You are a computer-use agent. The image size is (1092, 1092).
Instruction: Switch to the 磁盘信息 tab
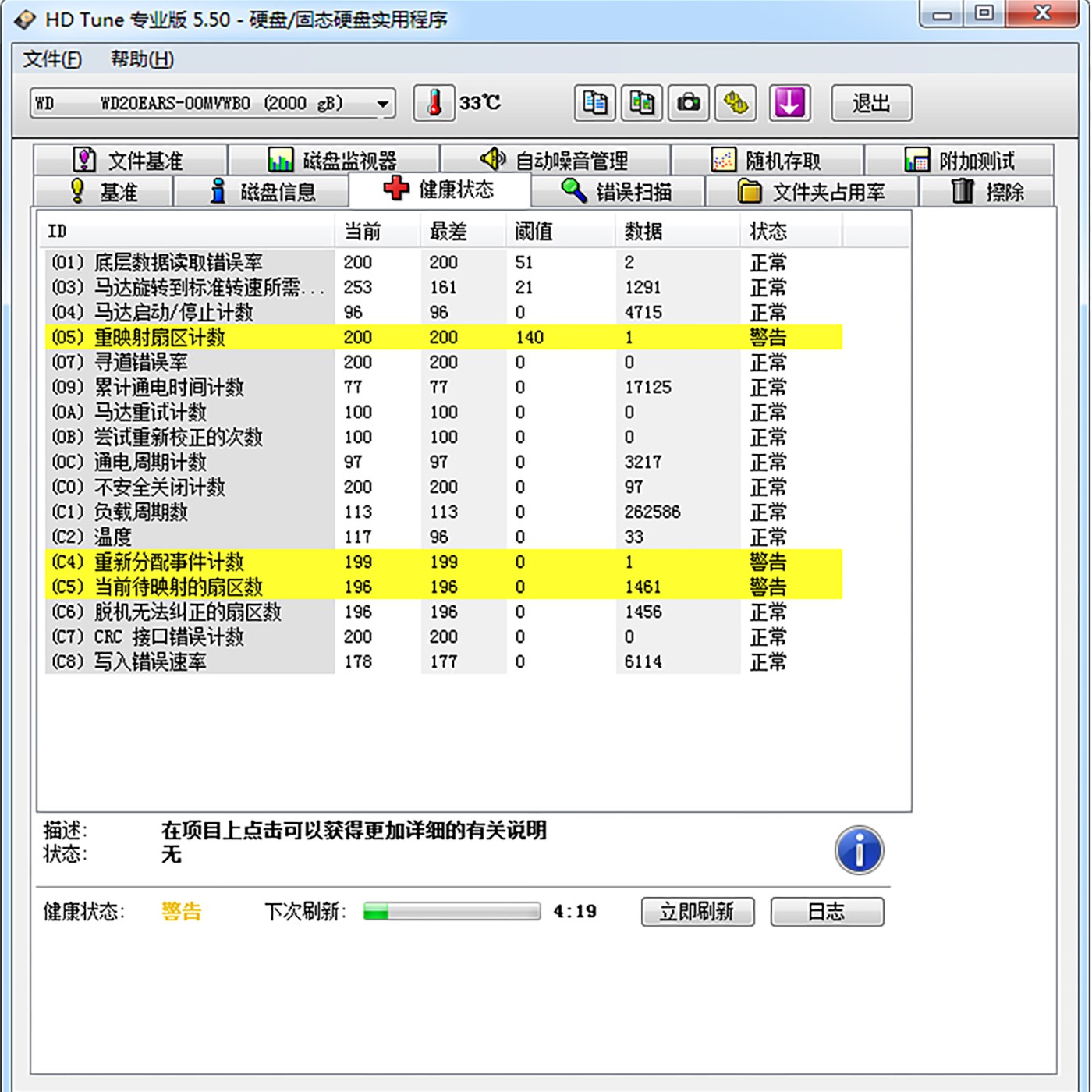(261, 191)
